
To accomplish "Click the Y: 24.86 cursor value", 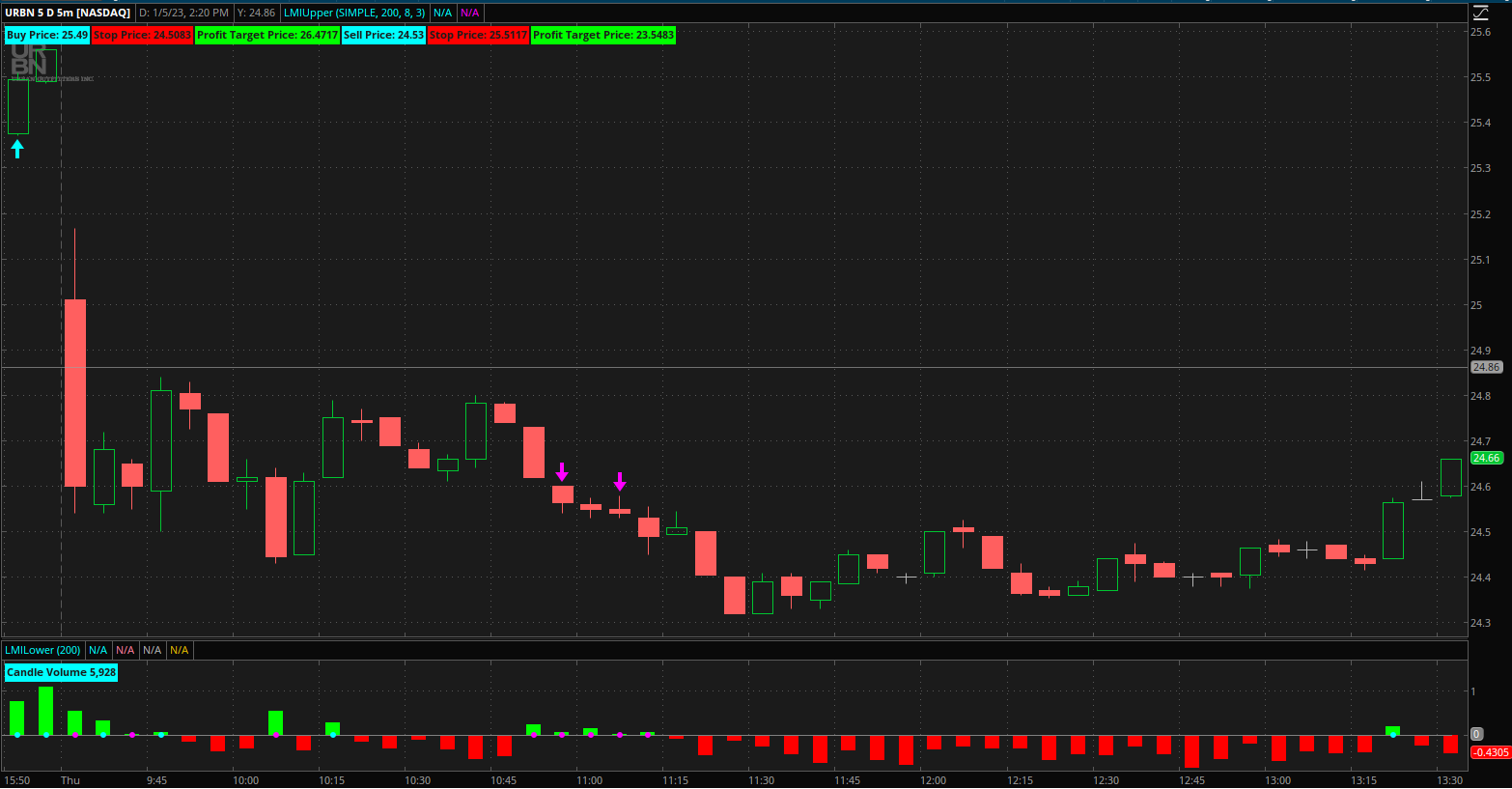I will point(256,13).
